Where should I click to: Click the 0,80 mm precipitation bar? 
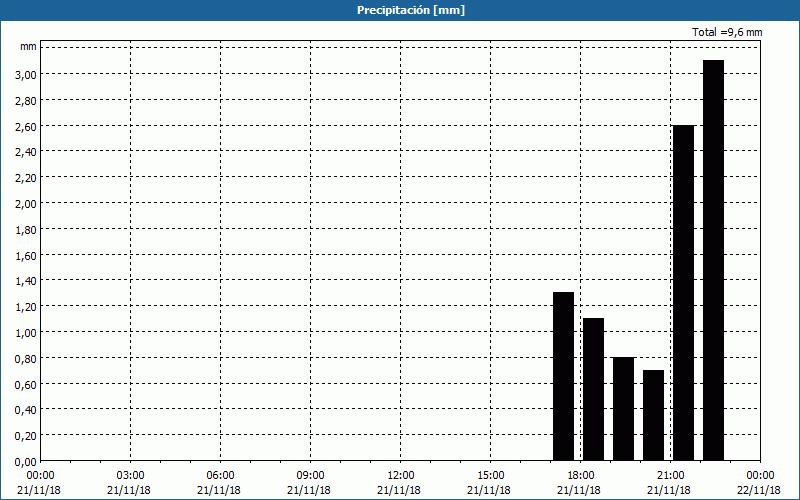623,409
